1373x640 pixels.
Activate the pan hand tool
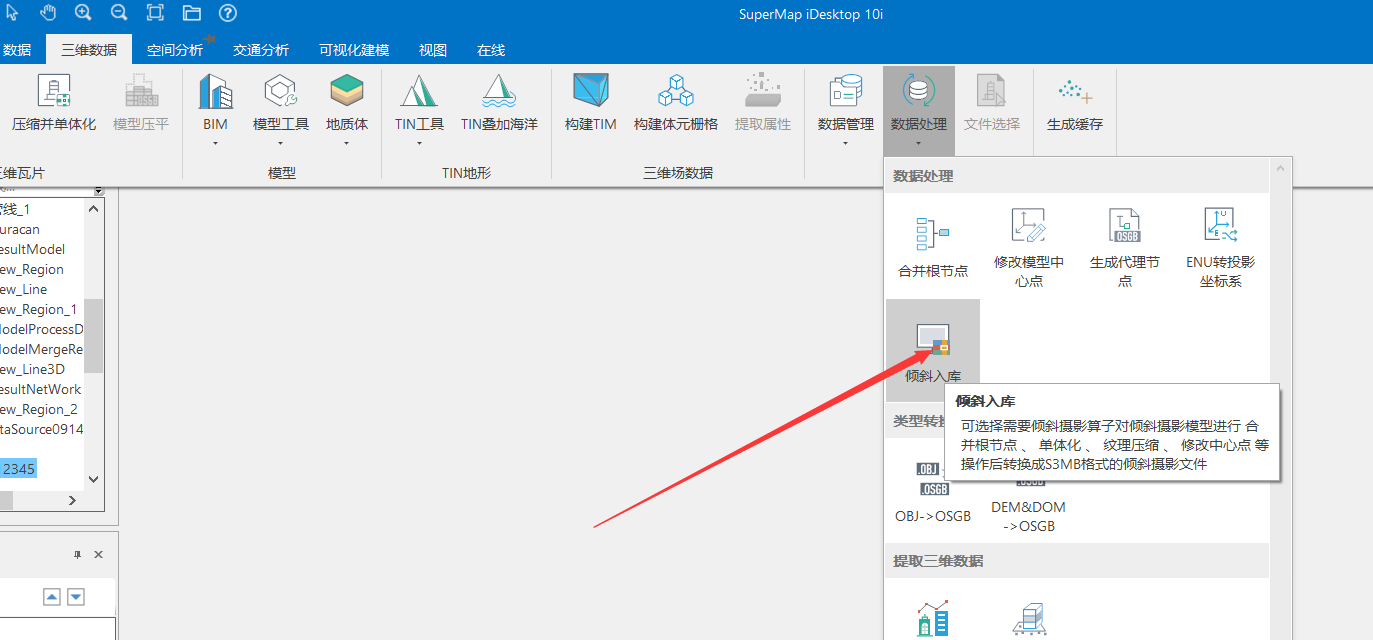click(x=48, y=13)
